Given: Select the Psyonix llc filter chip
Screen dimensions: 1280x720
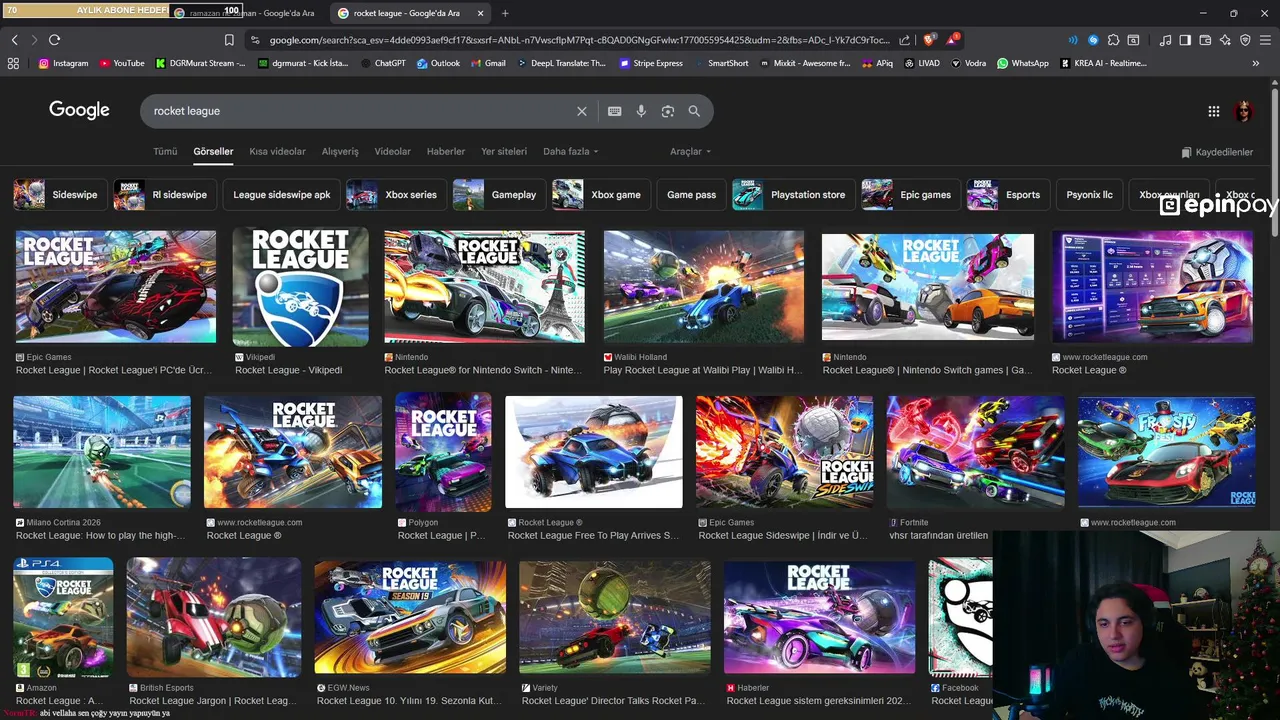Looking at the screenshot, I should (1089, 195).
